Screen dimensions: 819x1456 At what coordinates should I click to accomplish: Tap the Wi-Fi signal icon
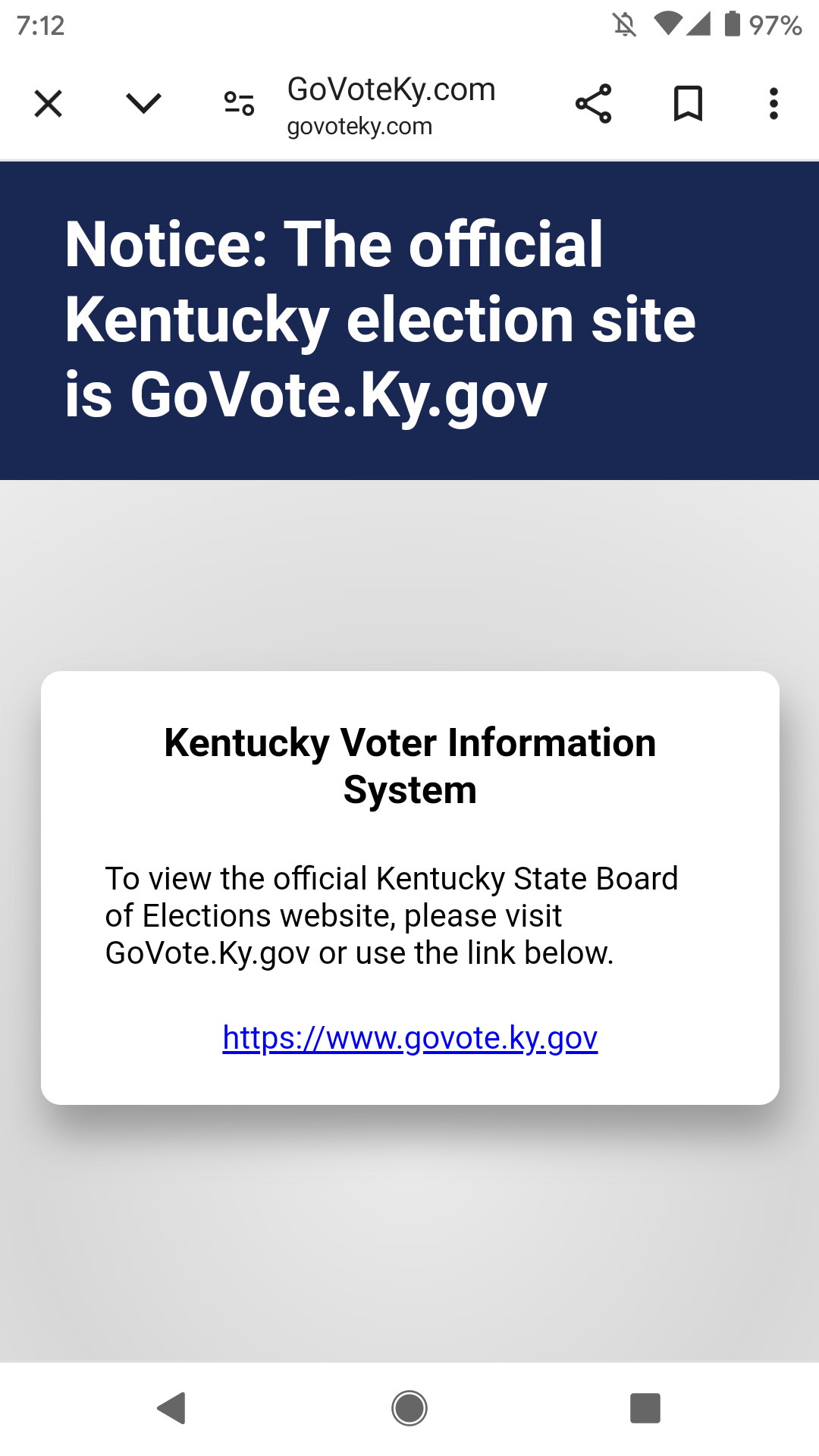point(667,24)
